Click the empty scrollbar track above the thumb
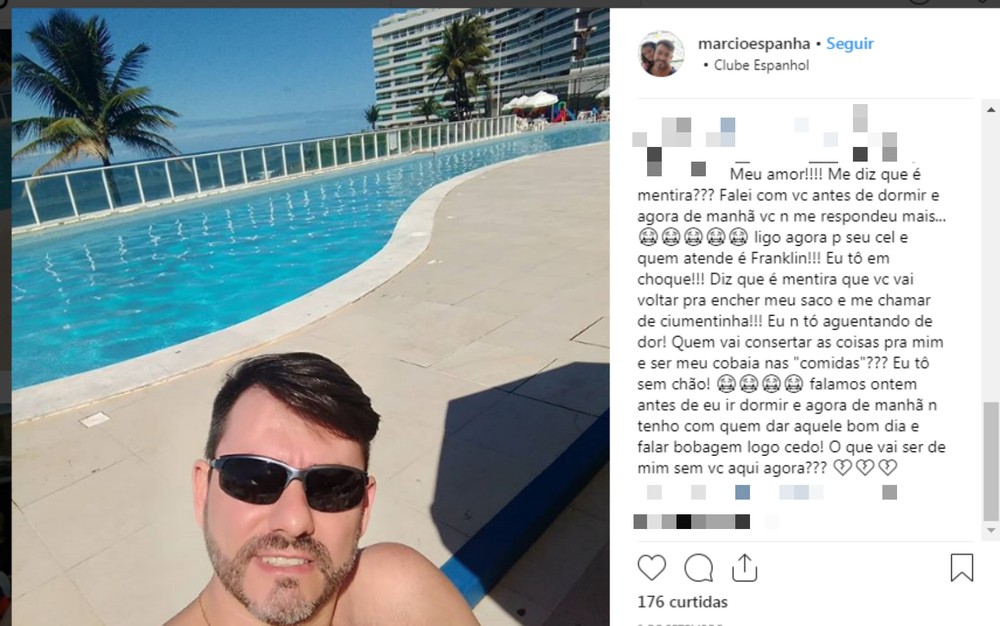This screenshot has width=1000, height=626. [991, 258]
